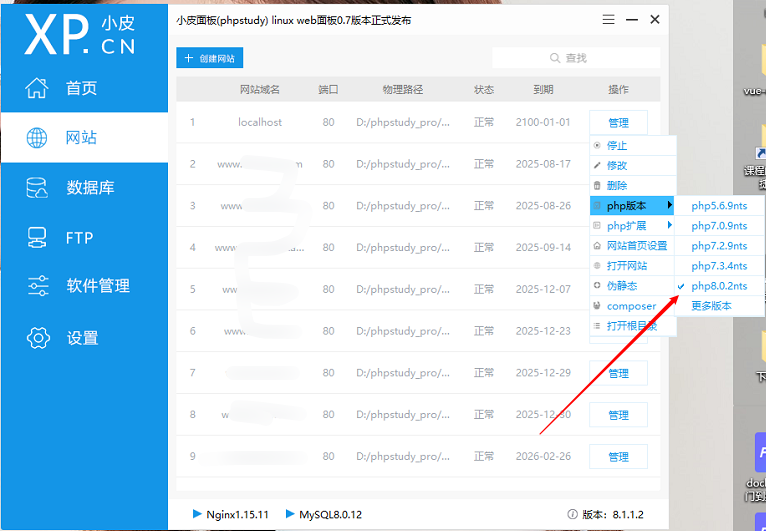The height and width of the screenshot is (531, 766).
Task: Open 设置 gear icon in sidebar
Action: 37,338
